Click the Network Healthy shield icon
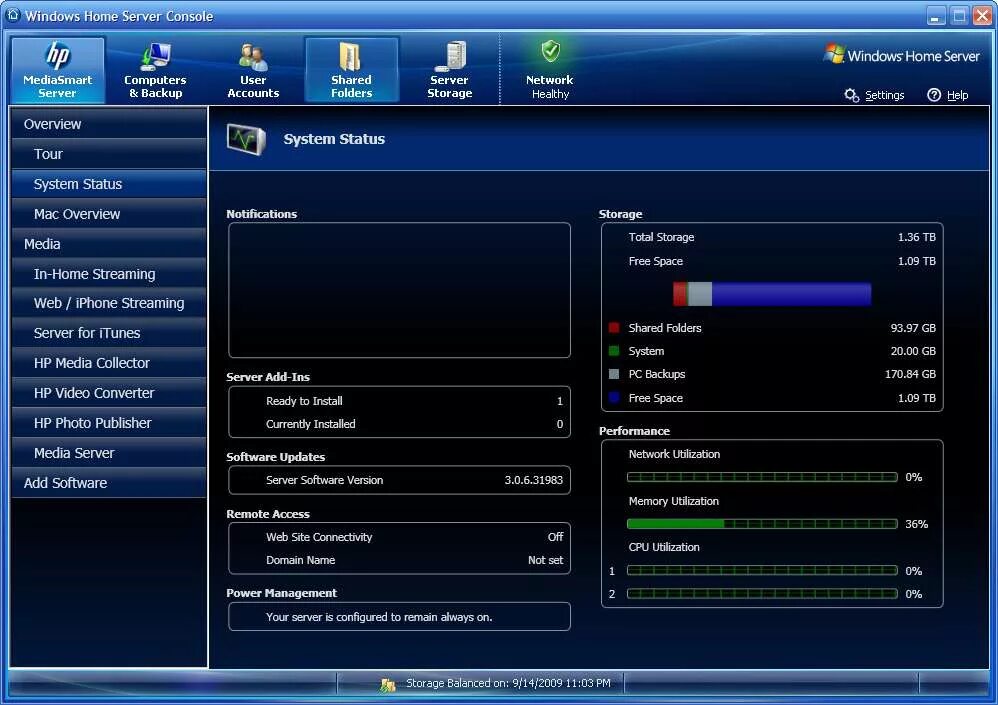 click(551, 52)
